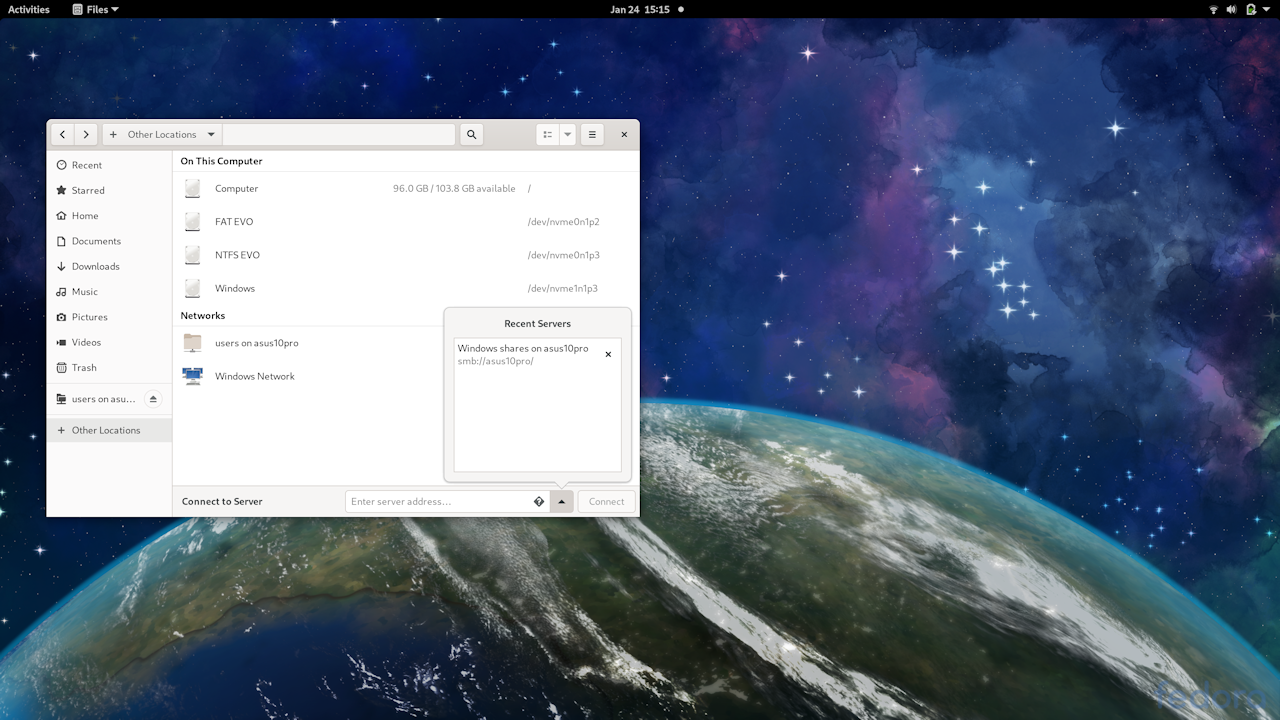
Task: Open Windows Network row
Action: point(308,376)
